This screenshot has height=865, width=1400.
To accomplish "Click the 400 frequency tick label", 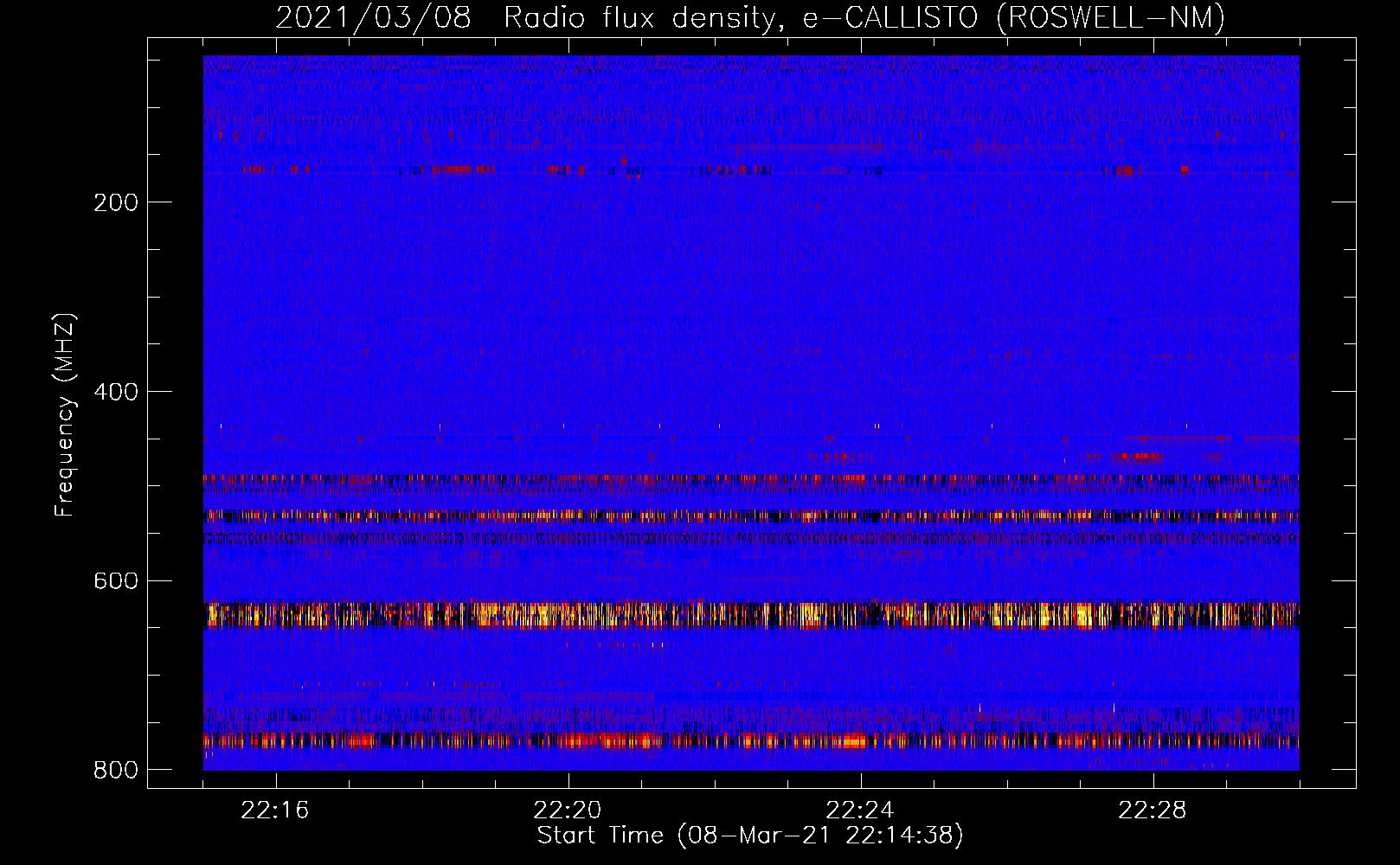I will tap(116, 392).
